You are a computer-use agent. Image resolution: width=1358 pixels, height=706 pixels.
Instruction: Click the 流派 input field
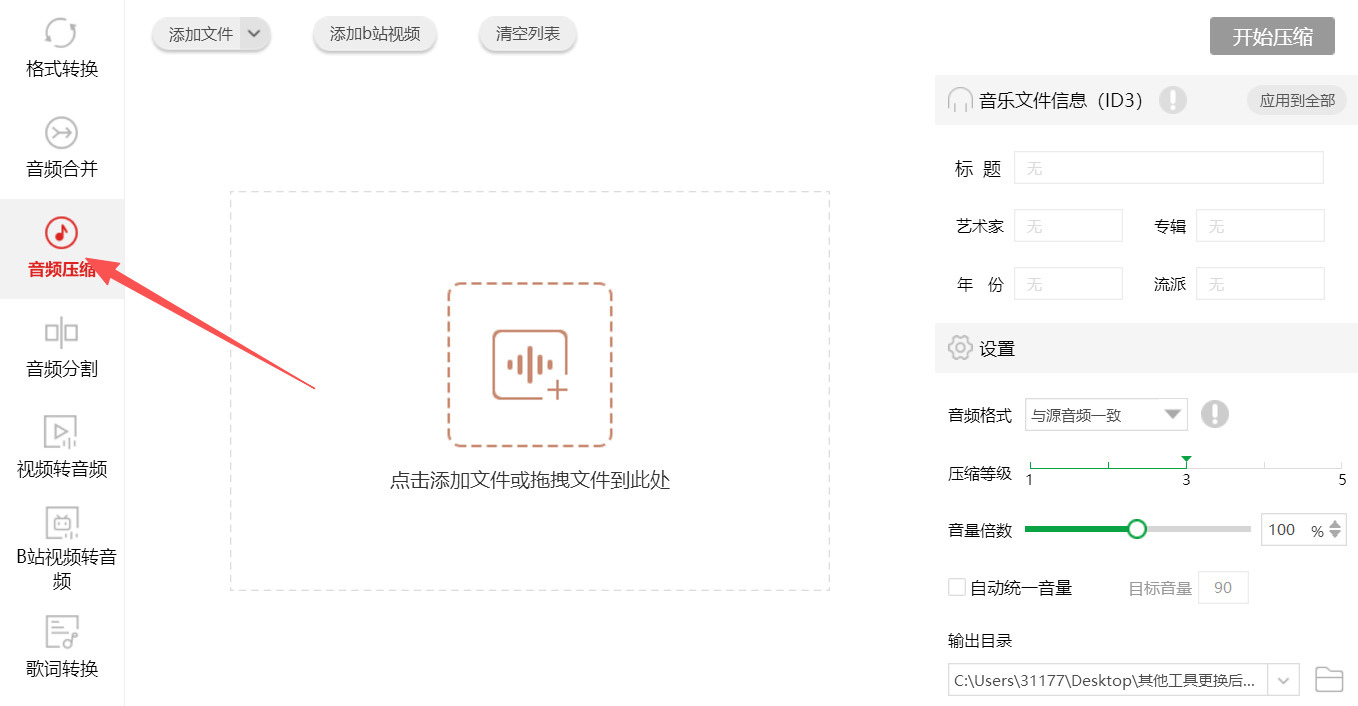coord(1260,284)
